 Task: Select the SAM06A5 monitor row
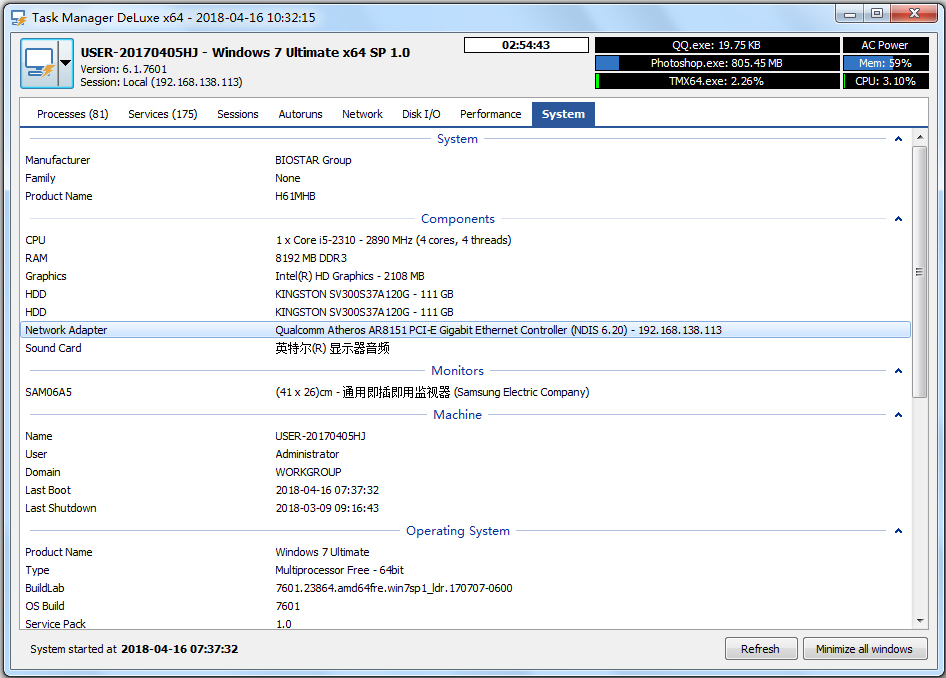[x=465, y=392]
